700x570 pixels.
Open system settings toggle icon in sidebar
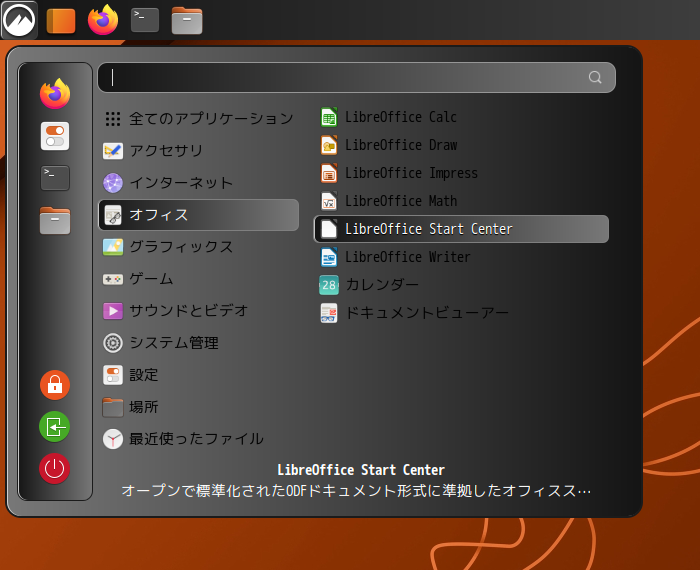pos(55,136)
